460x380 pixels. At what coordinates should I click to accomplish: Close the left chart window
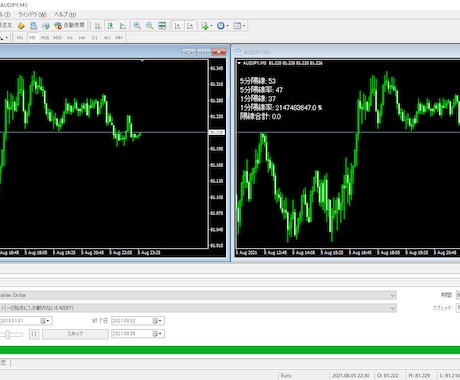[219, 52]
